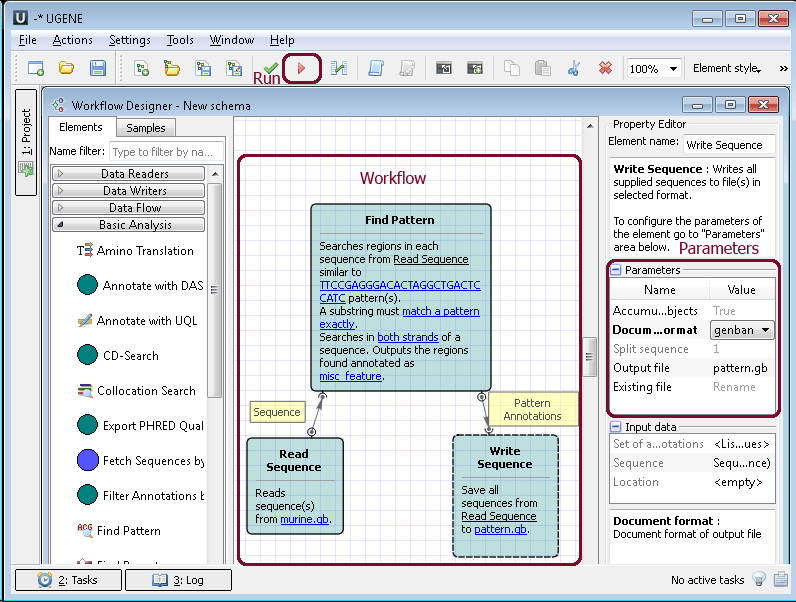Viewport: 796px width, 602px height.
Task: Click the add external tool element icon
Action: [475, 68]
